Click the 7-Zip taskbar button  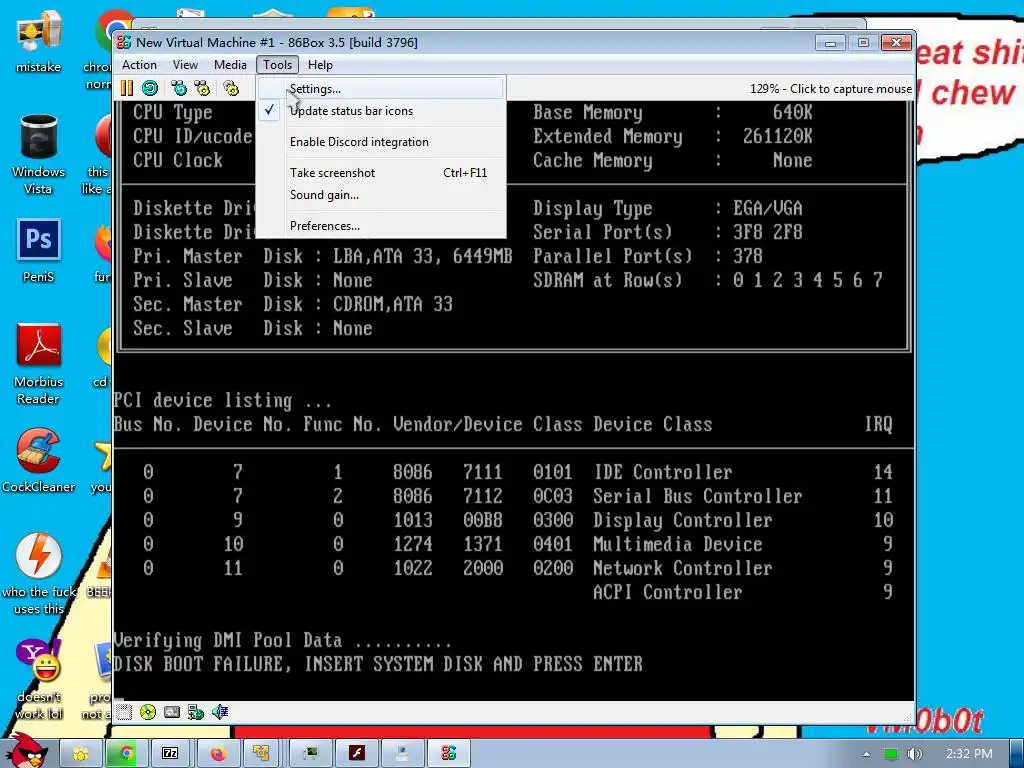point(170,754)
